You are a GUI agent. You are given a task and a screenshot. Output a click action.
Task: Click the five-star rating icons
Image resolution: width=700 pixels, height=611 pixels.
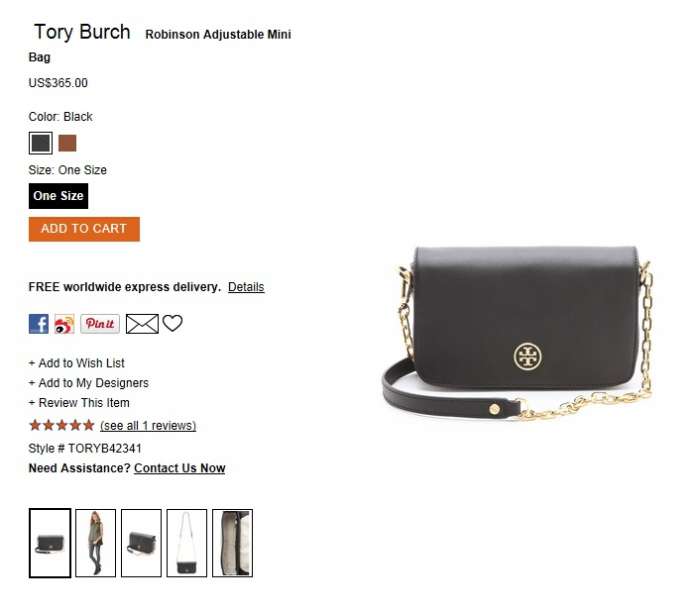coord(62,425)
